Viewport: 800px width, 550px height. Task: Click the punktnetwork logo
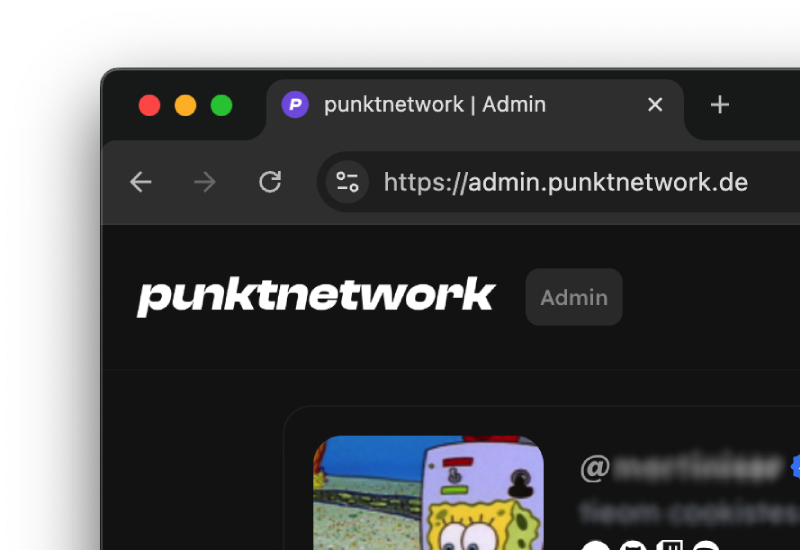pos(316,297)
